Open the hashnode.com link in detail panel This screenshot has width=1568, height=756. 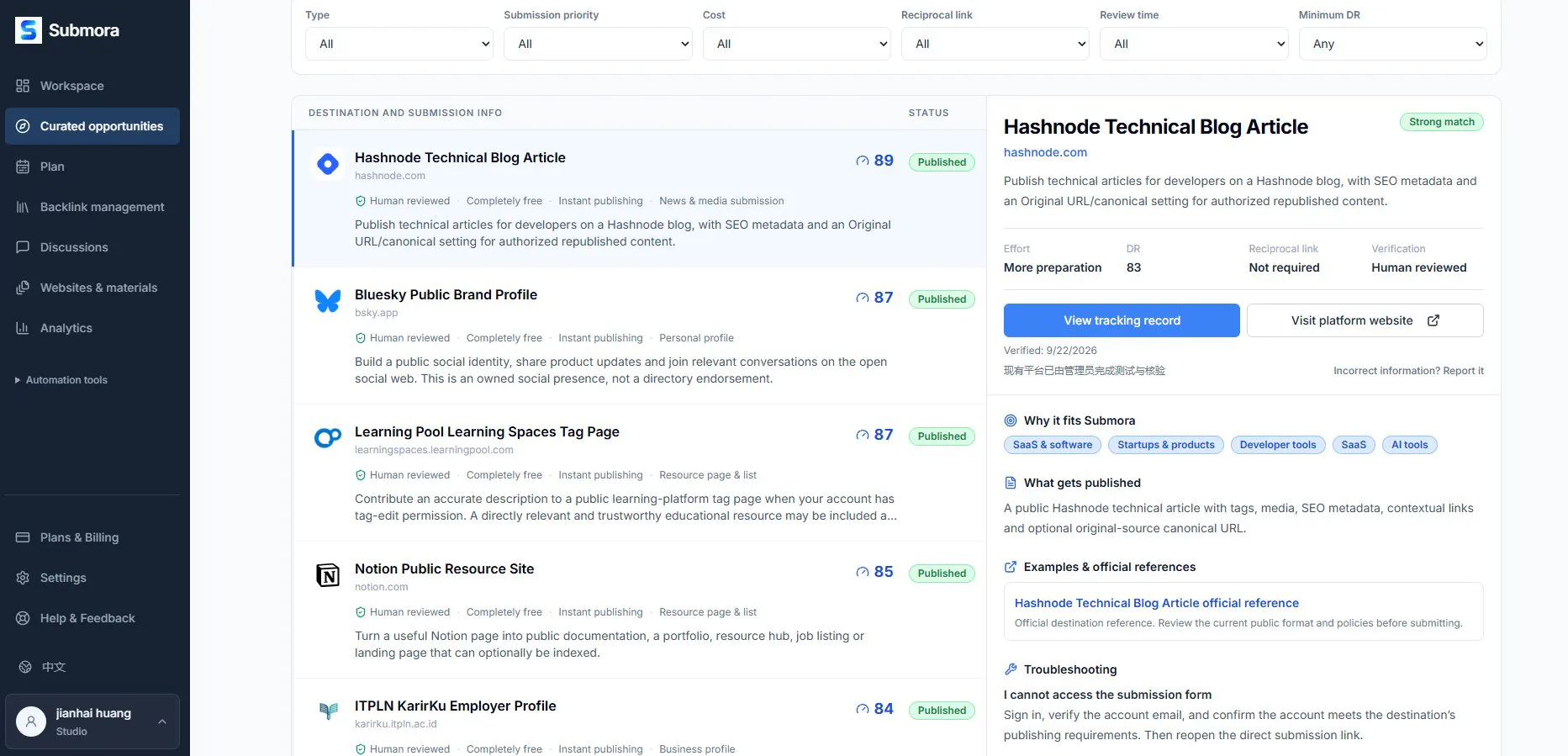[1045, 152]
